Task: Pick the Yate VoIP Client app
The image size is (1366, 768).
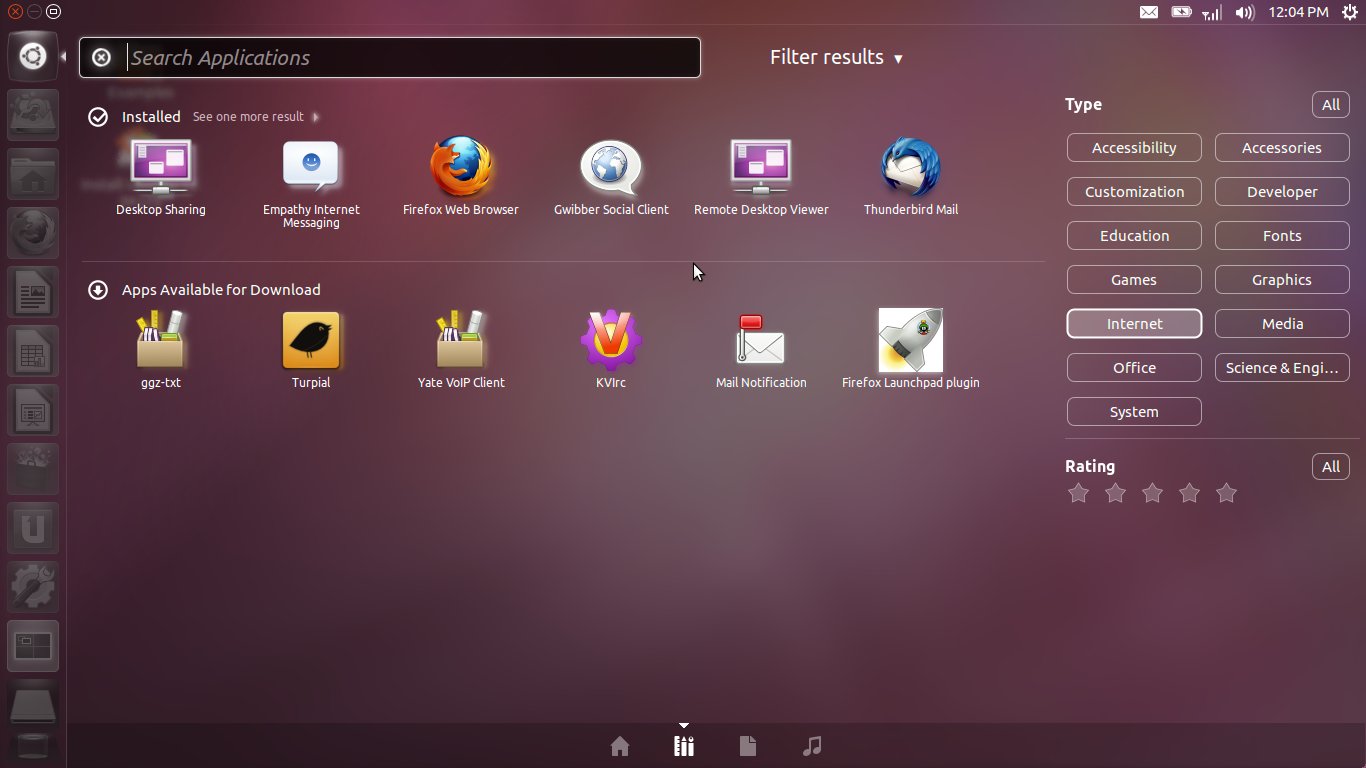Action: click(461, 350)
